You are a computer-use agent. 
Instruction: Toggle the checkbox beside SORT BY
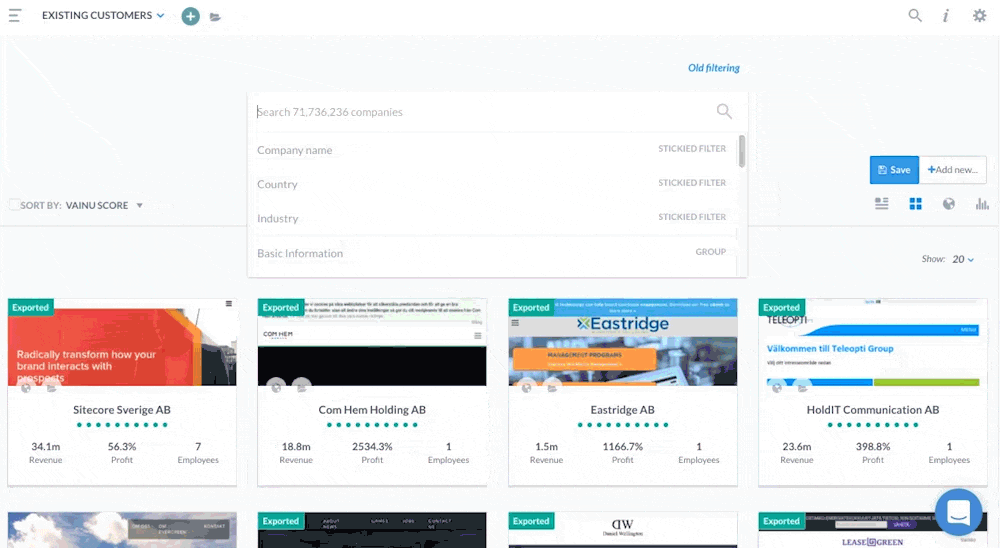coord(13,205)
